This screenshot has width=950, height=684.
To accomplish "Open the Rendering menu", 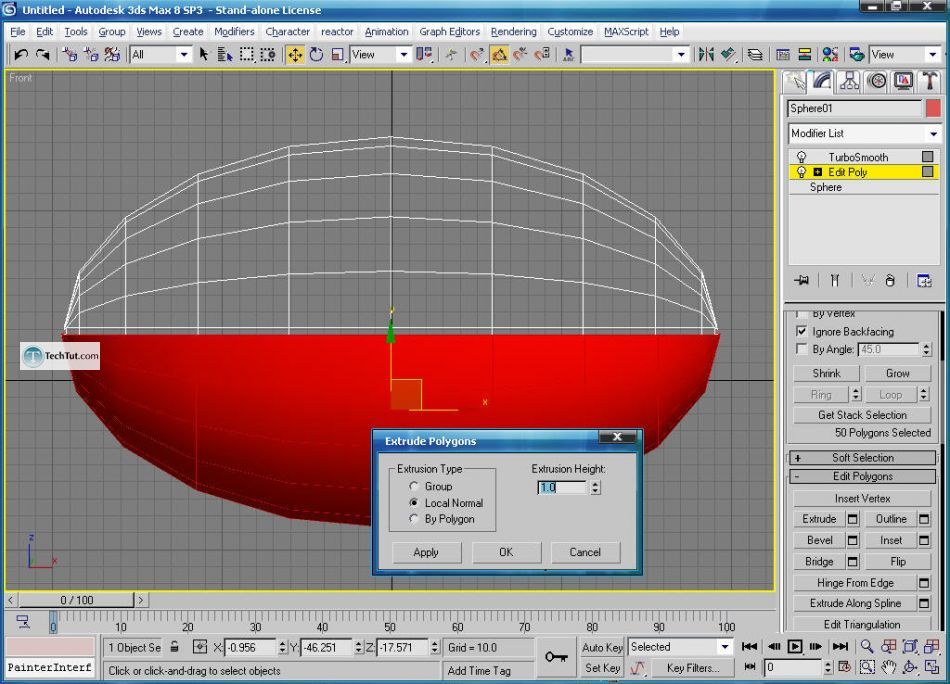I will tap(513, 32).
